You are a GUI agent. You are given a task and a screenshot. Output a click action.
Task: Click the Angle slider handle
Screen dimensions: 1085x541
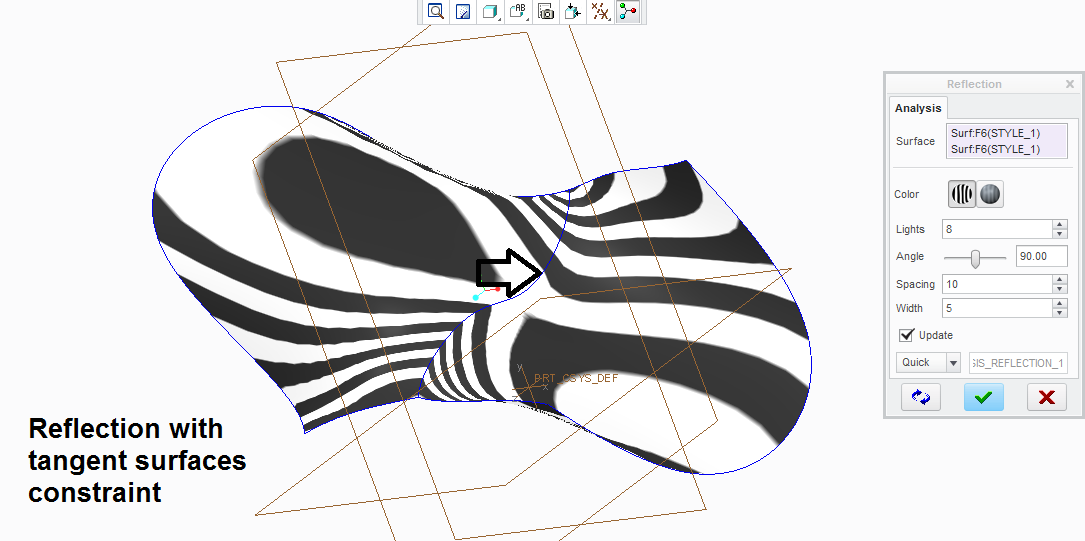point(975,258)
